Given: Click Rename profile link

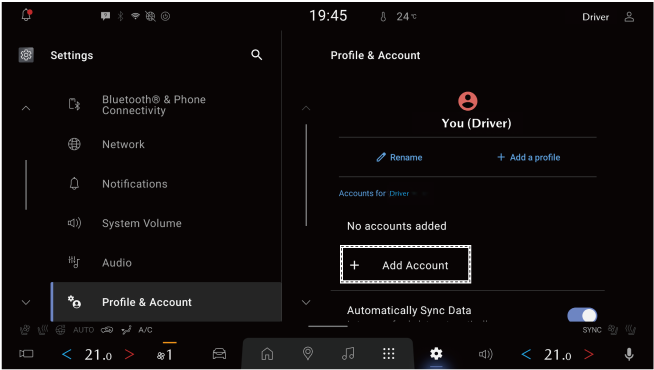Looking at the screenshot, I should coord(399,157).
